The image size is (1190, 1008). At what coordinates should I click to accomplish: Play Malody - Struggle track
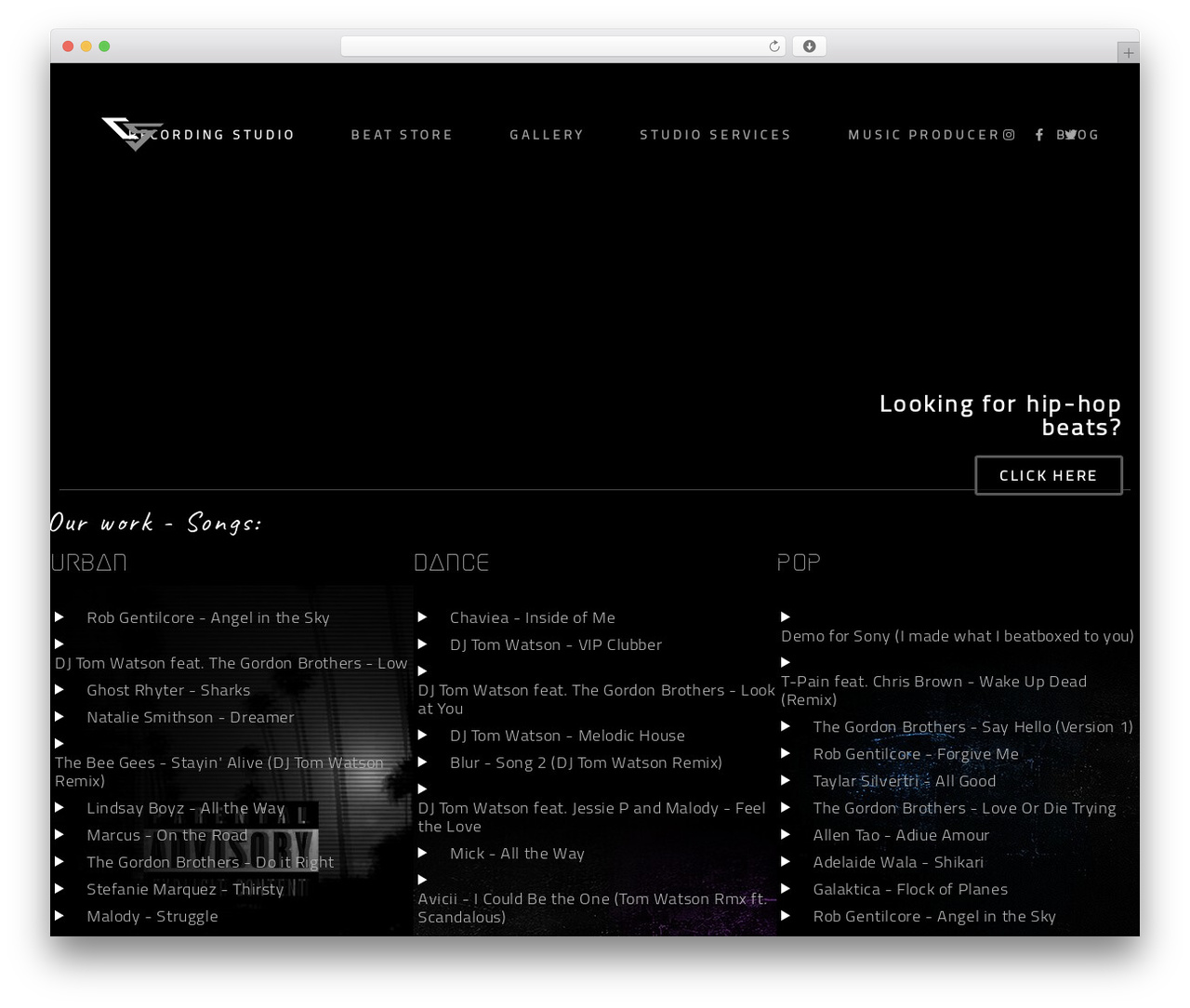59,915
